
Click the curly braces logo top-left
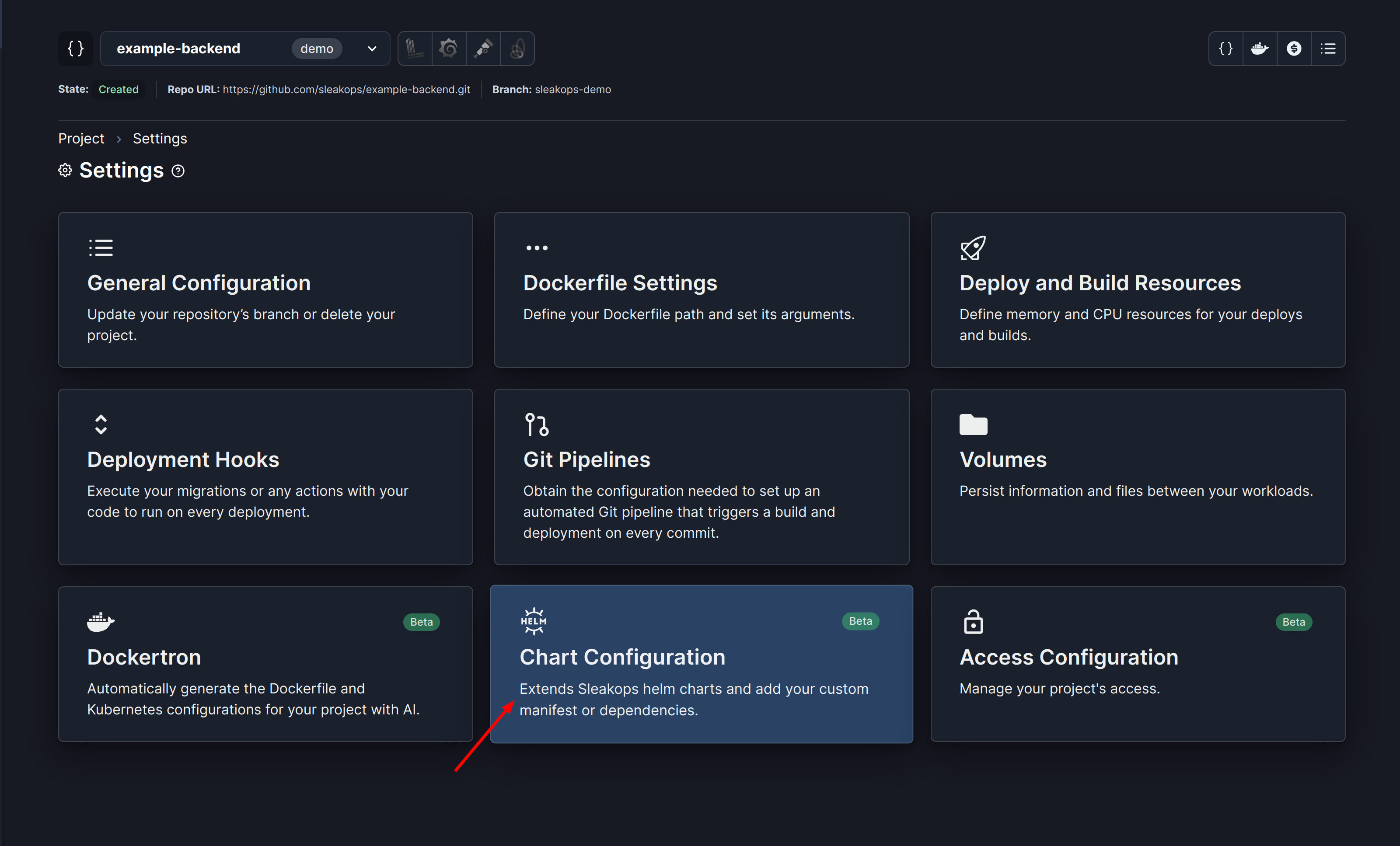point(76,48)
